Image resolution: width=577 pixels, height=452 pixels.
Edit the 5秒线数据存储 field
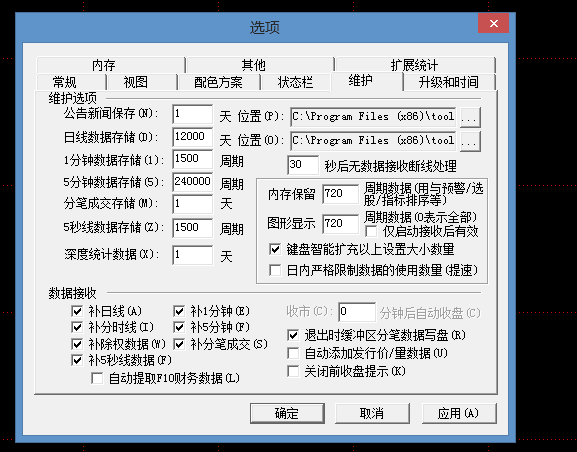point(192,228)
